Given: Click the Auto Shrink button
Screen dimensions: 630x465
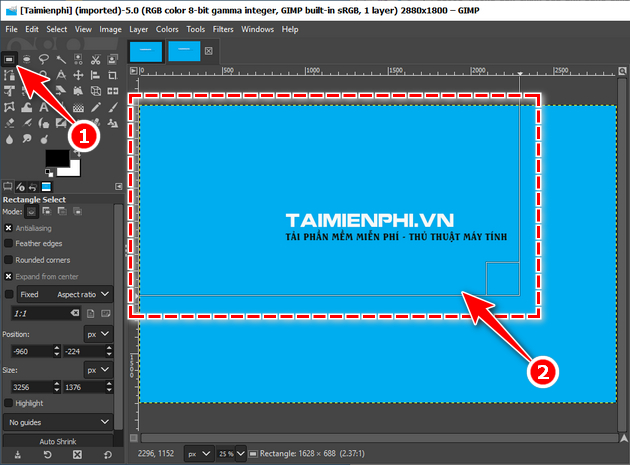Looking at the screenshot, I should click(x=58, y=441).
